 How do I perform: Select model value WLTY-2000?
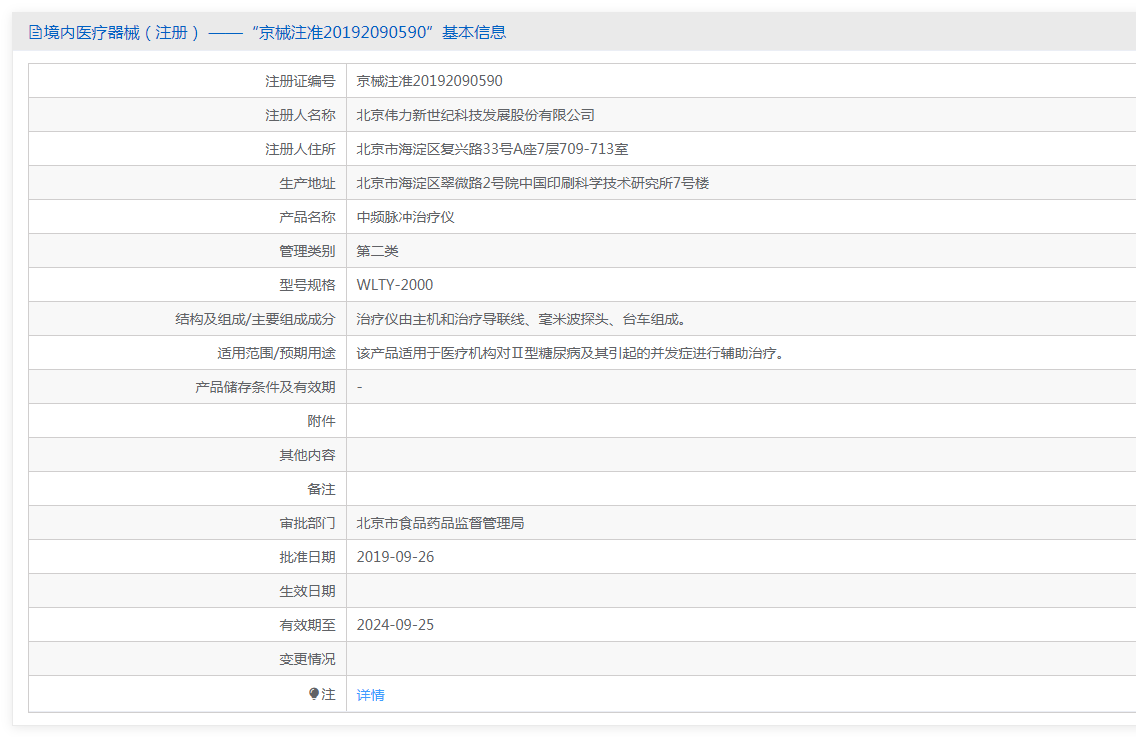point(395,286)
